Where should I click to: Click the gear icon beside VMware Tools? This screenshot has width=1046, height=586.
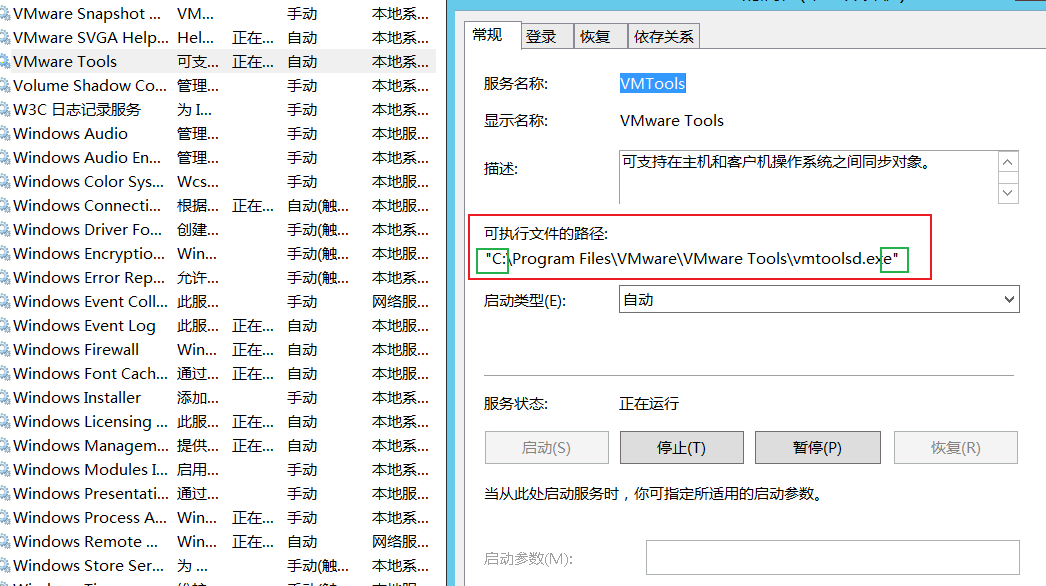click(5, 62)
